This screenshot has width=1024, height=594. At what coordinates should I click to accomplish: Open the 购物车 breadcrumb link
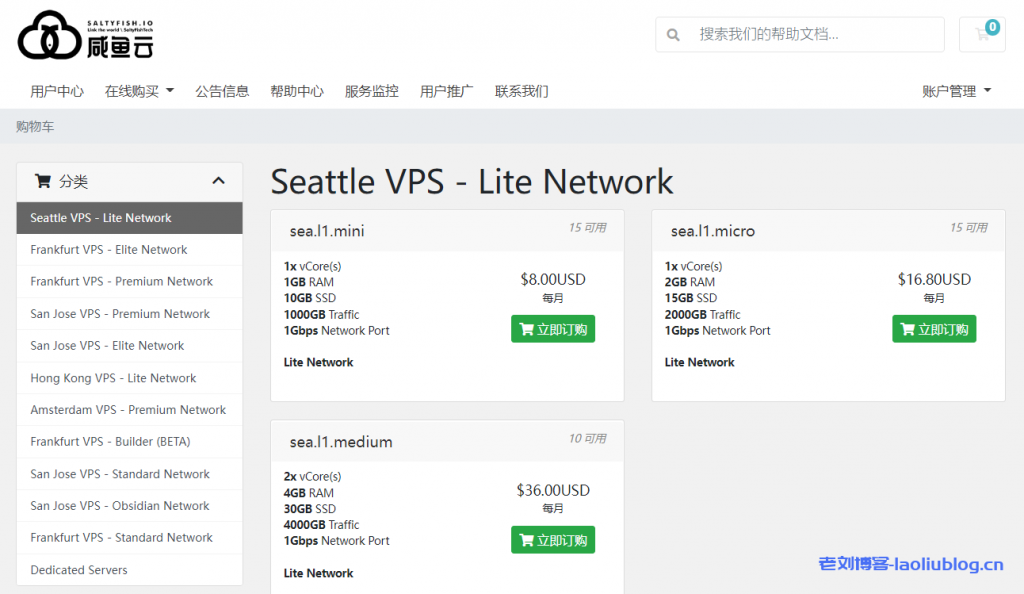[36, 127]
